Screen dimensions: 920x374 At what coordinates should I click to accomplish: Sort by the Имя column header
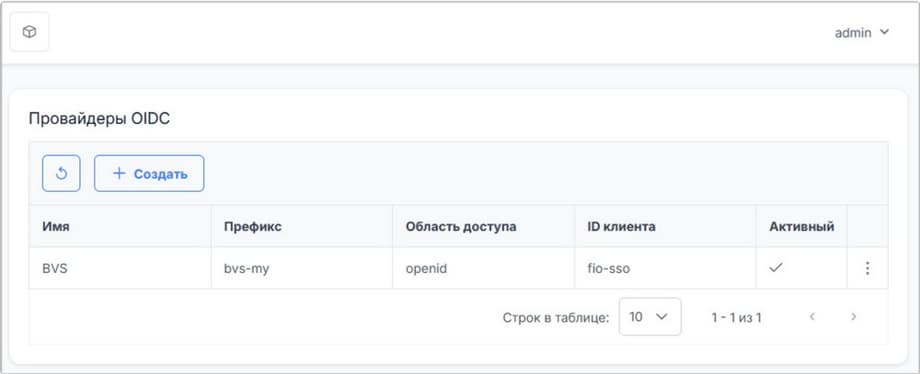click(x=56, y=227)
